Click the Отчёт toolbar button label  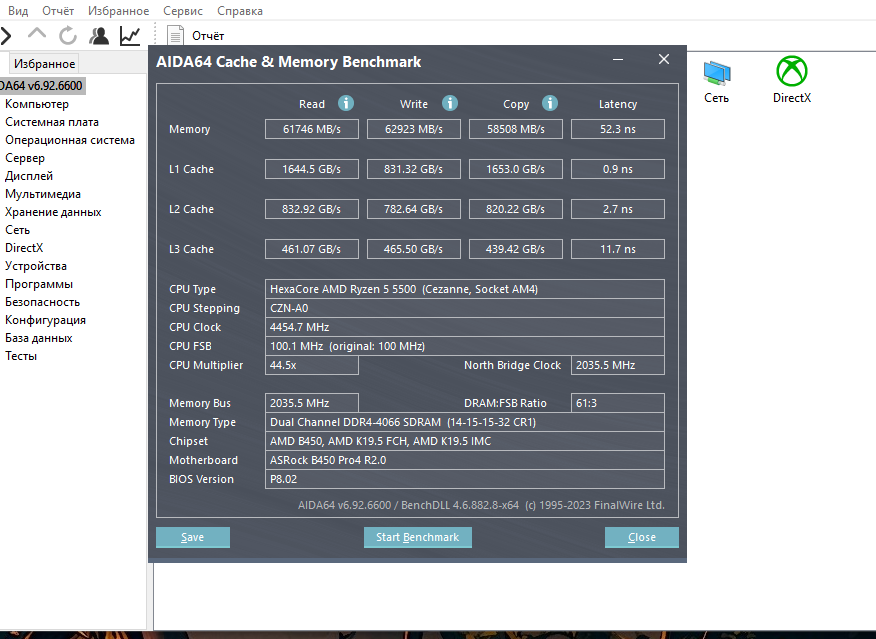pyautogui.click(x=208, y=36)
